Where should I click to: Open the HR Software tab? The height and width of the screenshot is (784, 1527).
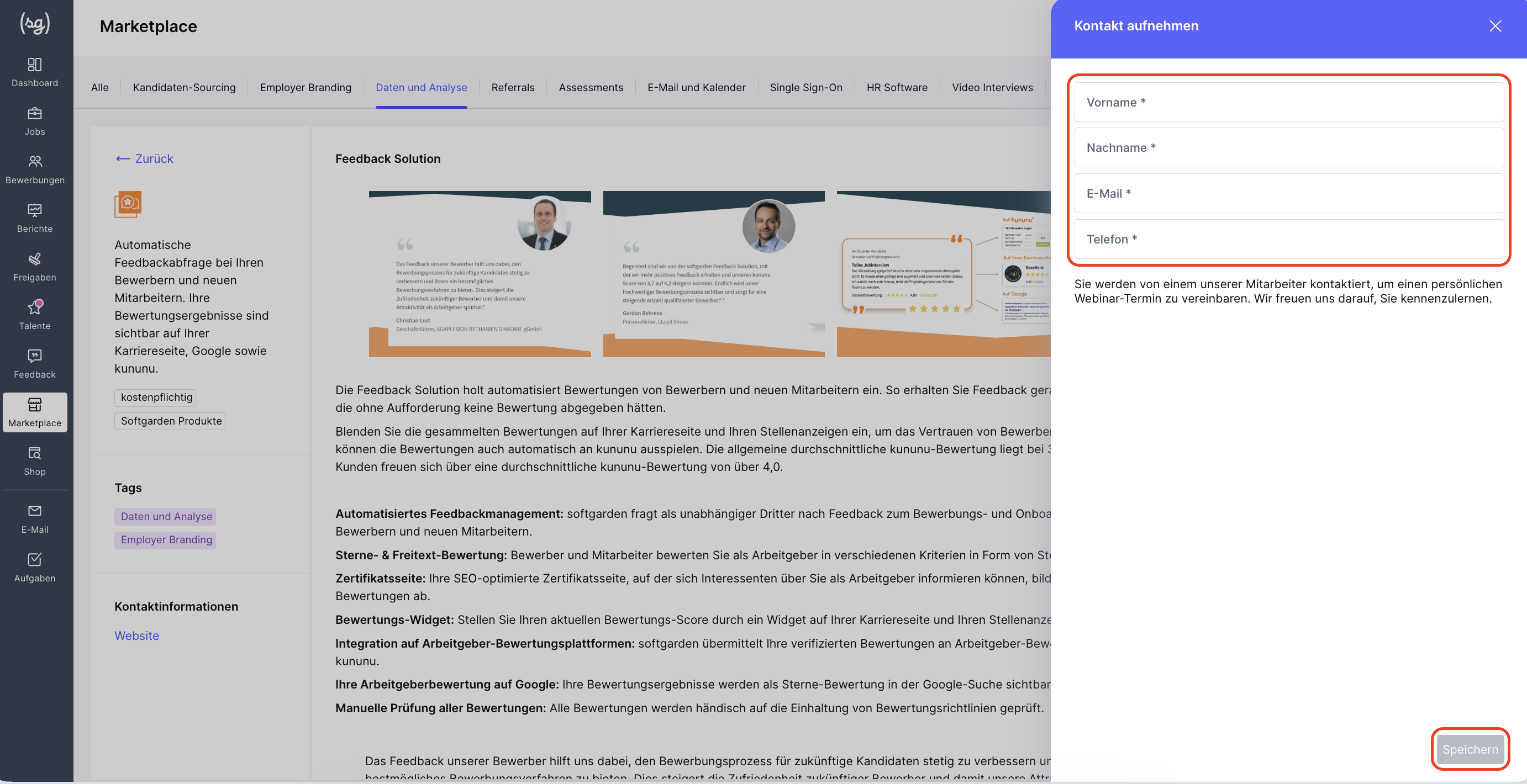click(x=897, y=87)
